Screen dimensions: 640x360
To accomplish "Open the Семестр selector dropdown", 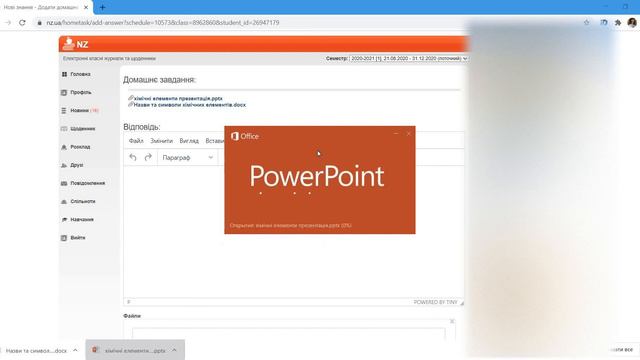I will 408,58.
